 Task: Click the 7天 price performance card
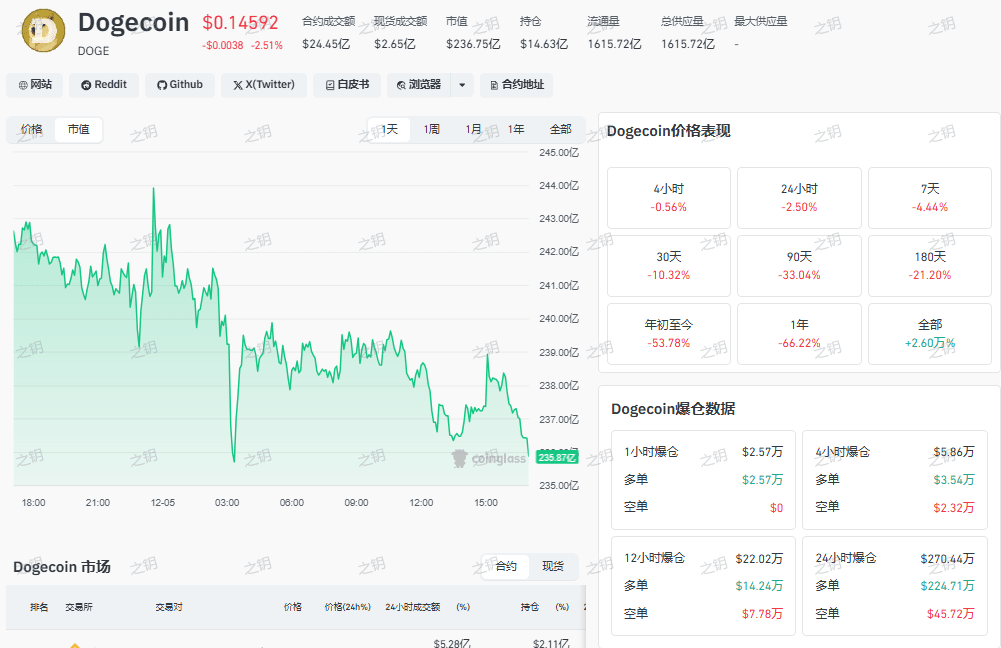pos(930,198)
